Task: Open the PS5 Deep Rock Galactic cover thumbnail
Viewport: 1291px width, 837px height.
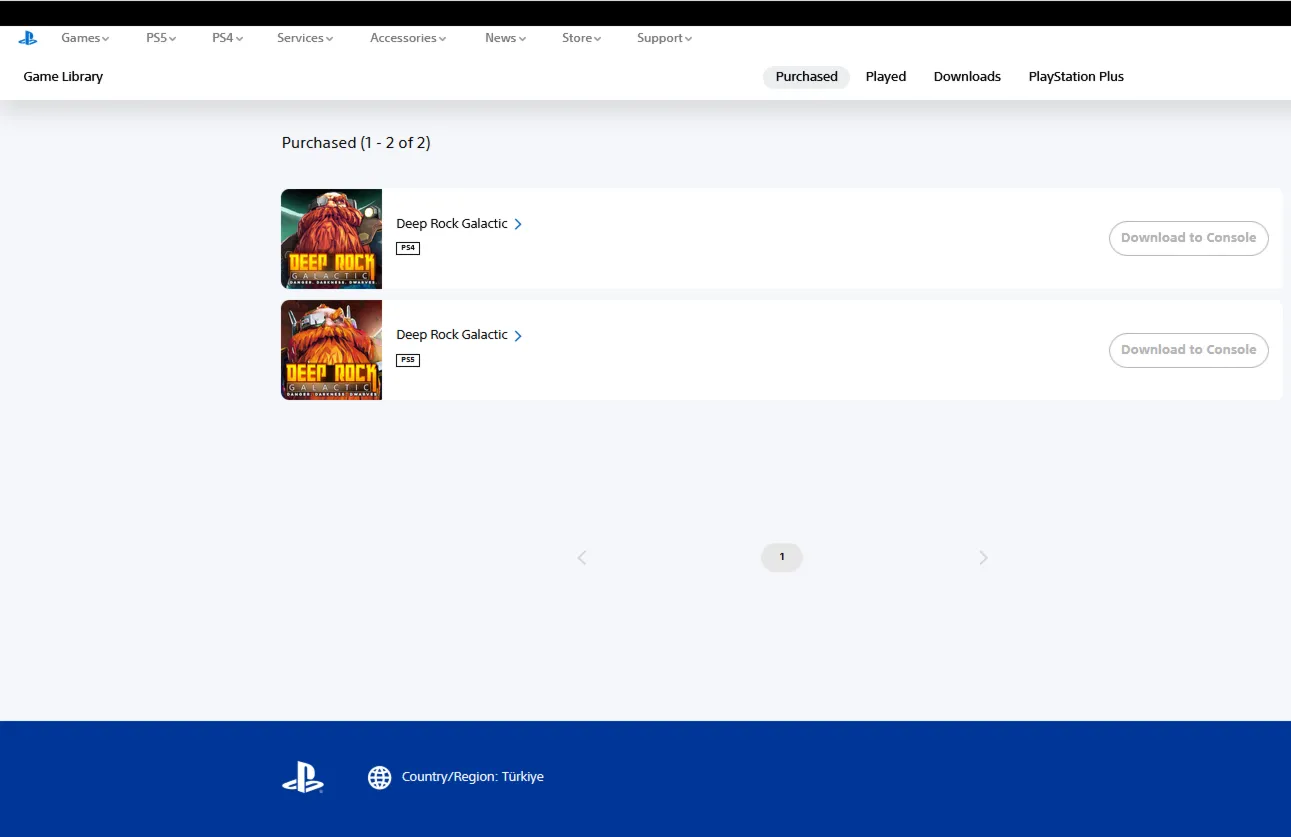Action: pyautogui.click(x=331, y=350)
